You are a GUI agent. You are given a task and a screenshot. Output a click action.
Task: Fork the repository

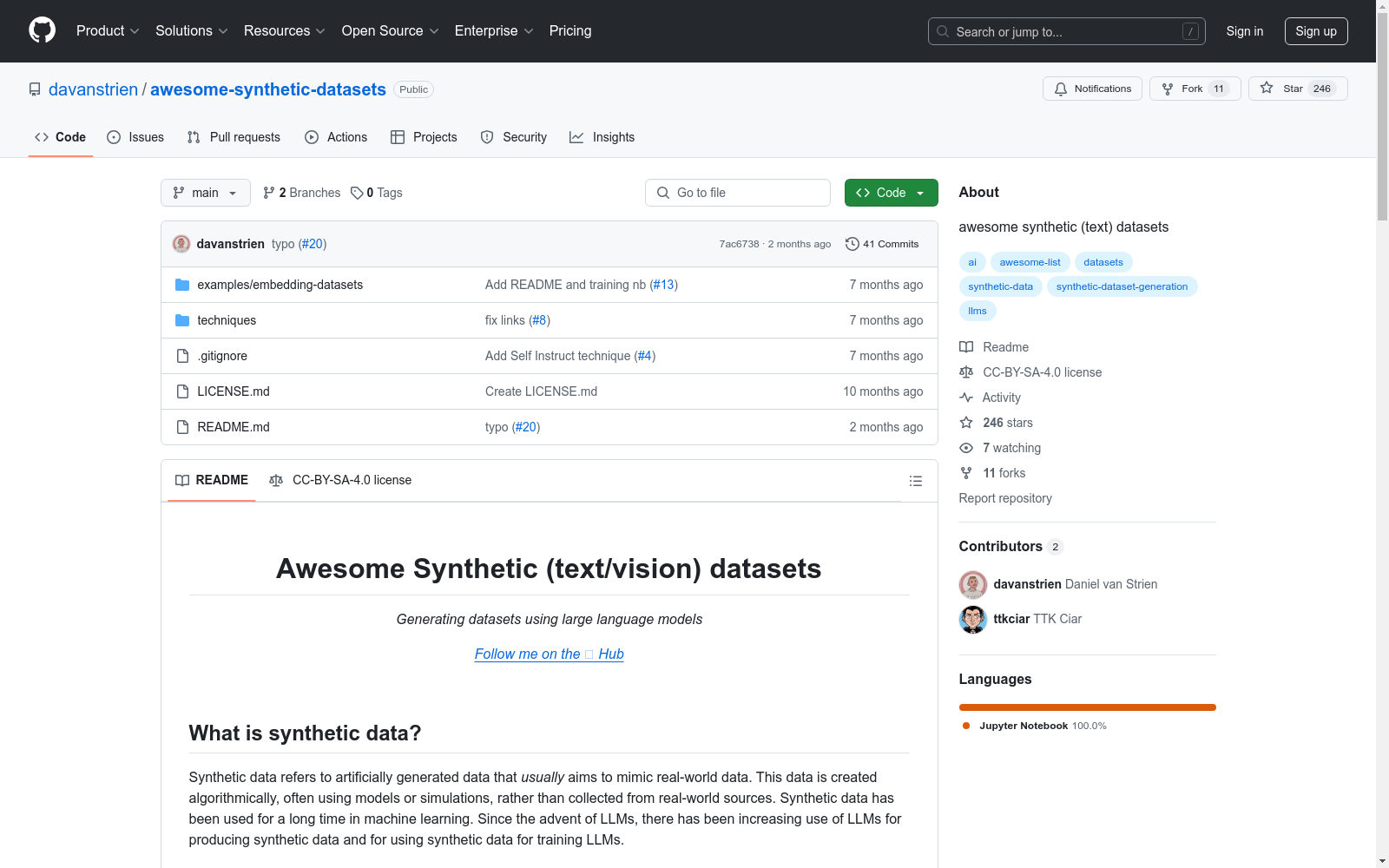[x=1195, y=89]
